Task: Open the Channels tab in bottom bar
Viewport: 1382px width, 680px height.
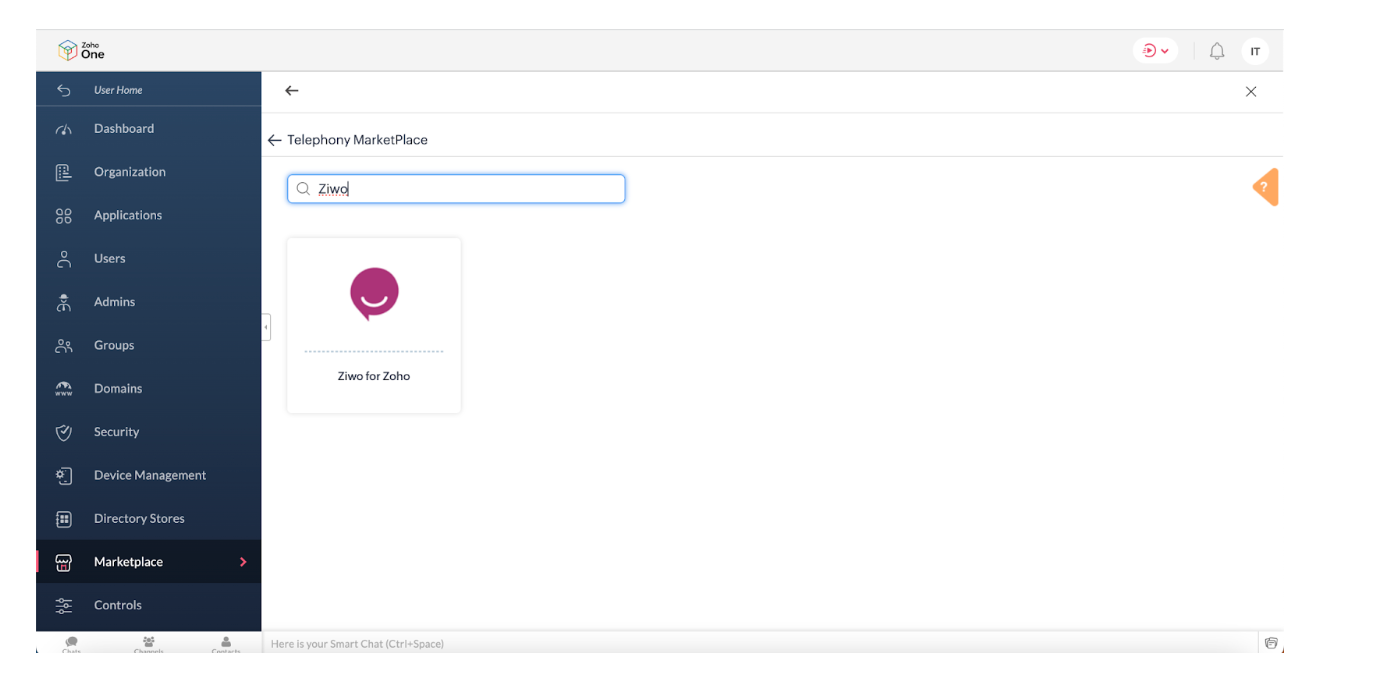Action: (x=149, y=644)
